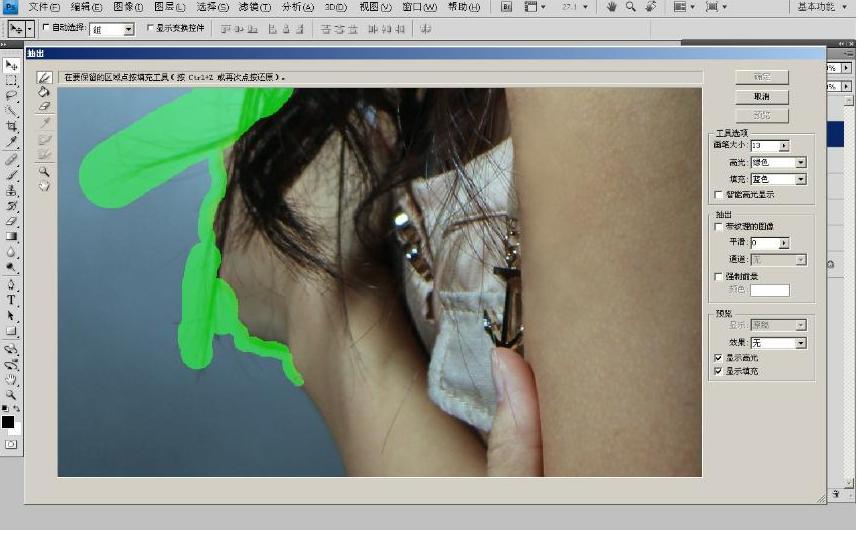Click the Rotate View icon in the application bar

click(x=650, y=7)
